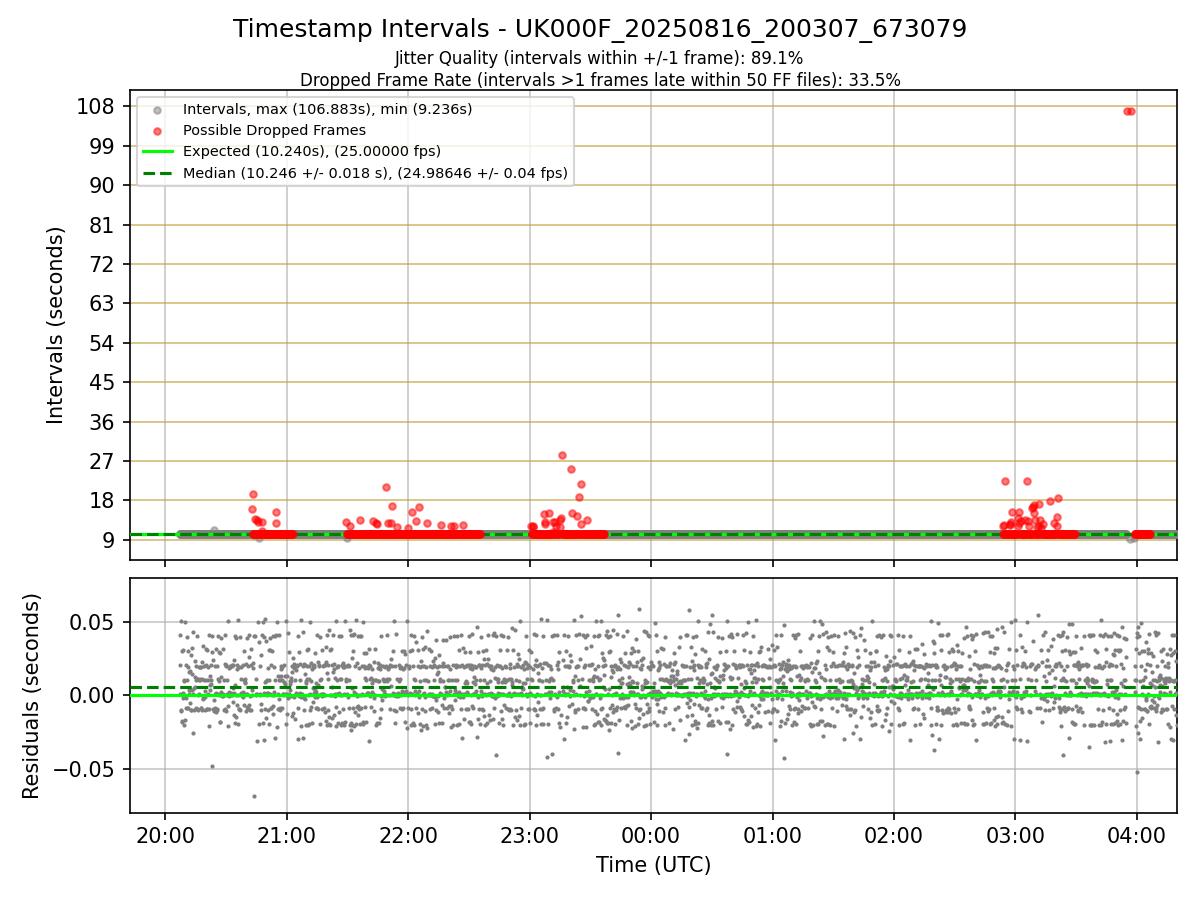Click the 04:00 time tick label
Viewport: 1200px width, 900px height.
point(1137,833)
